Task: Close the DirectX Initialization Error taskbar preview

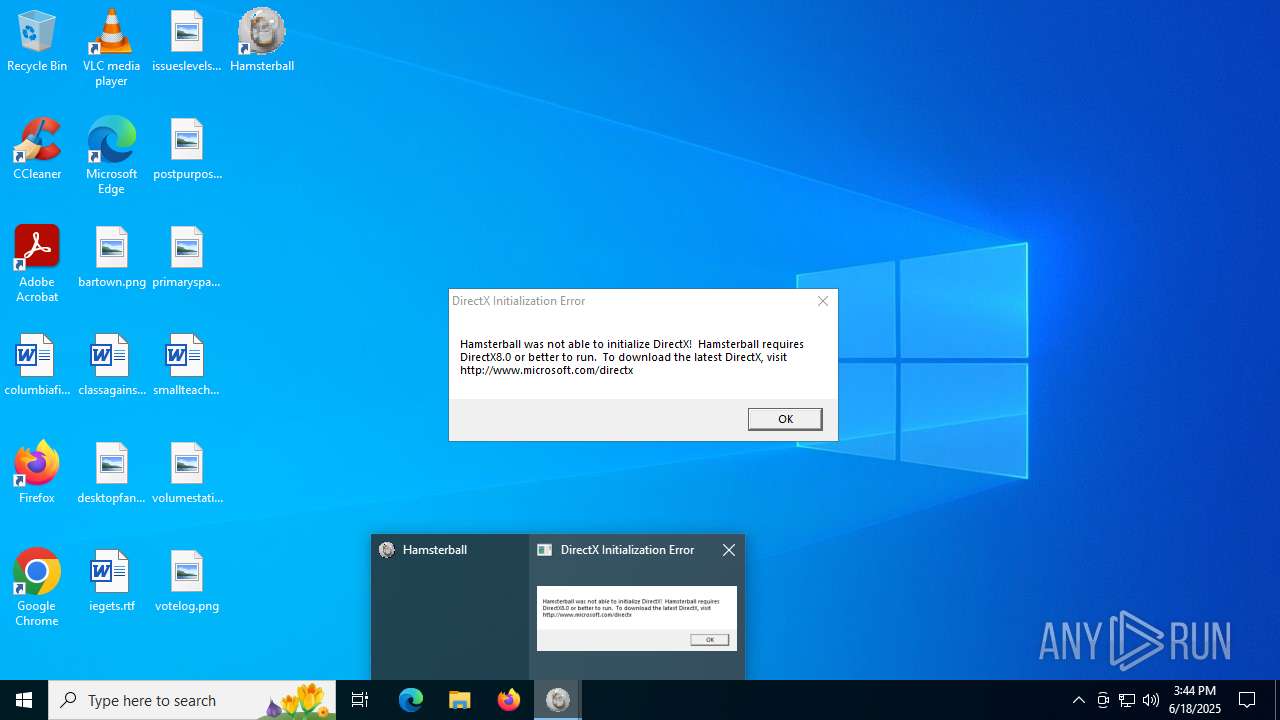Action: tap(729, 550)
